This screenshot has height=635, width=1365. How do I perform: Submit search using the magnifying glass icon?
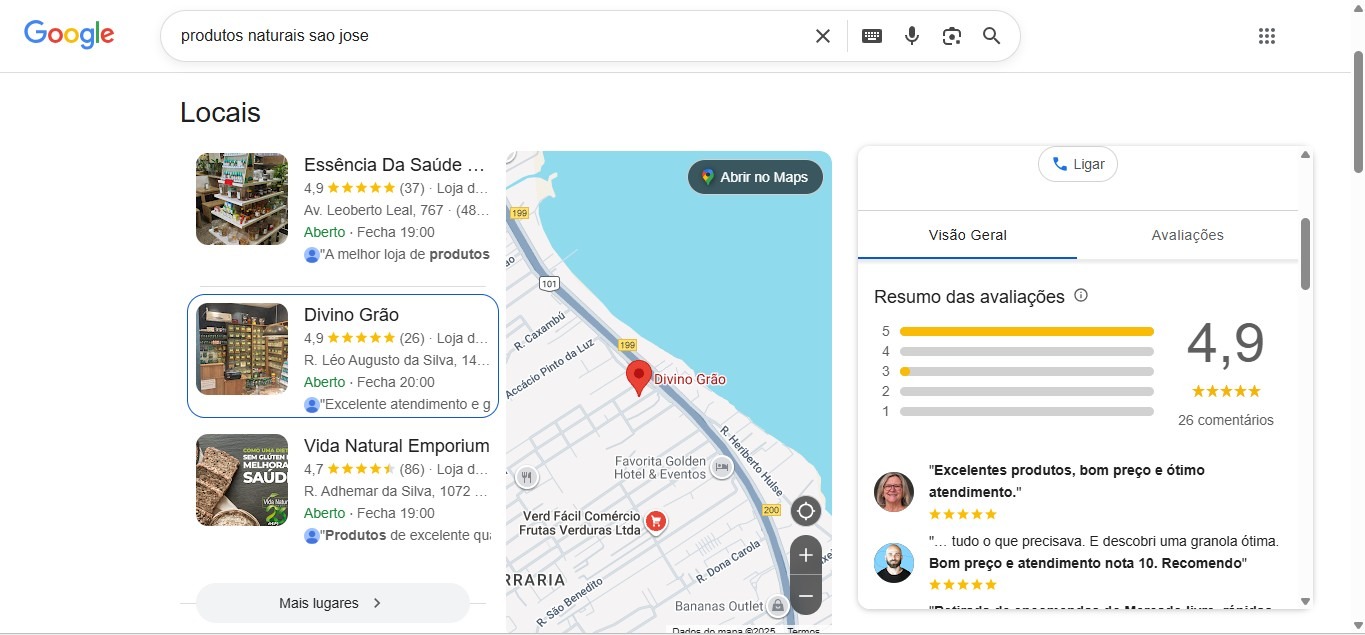click(991, 36)
